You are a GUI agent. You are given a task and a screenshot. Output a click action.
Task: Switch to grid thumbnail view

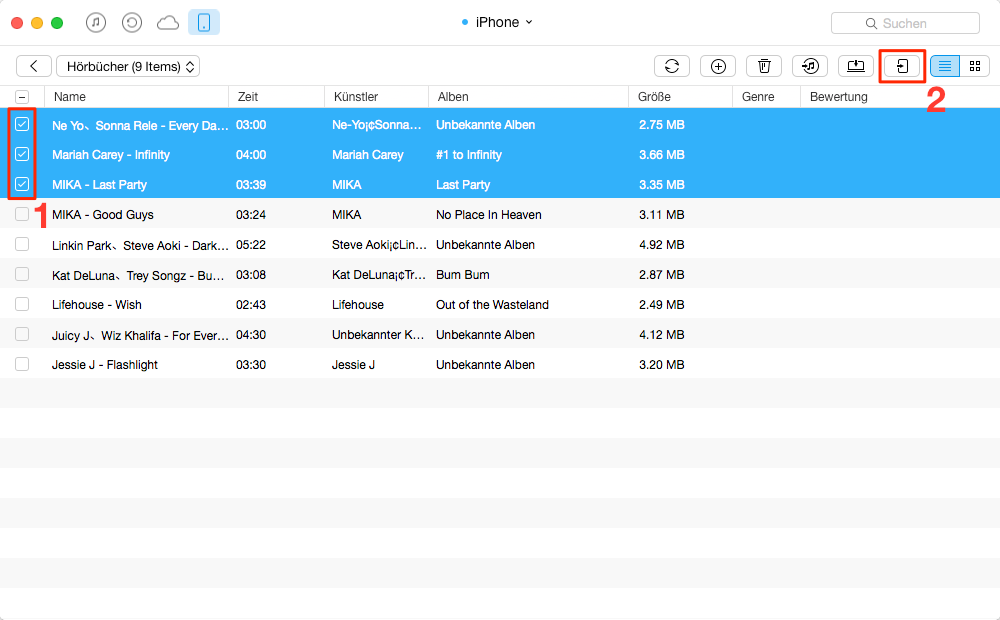coord(974,66)
